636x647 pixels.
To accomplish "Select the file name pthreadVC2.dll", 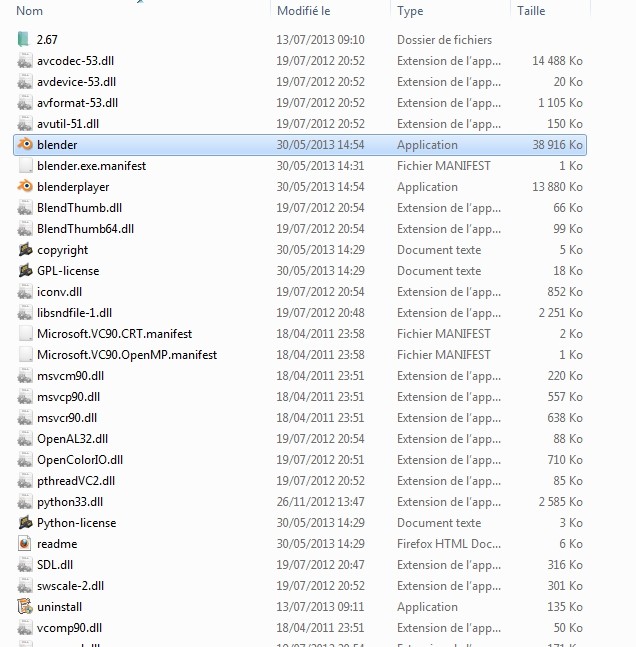I will click(x=76, y=481).
